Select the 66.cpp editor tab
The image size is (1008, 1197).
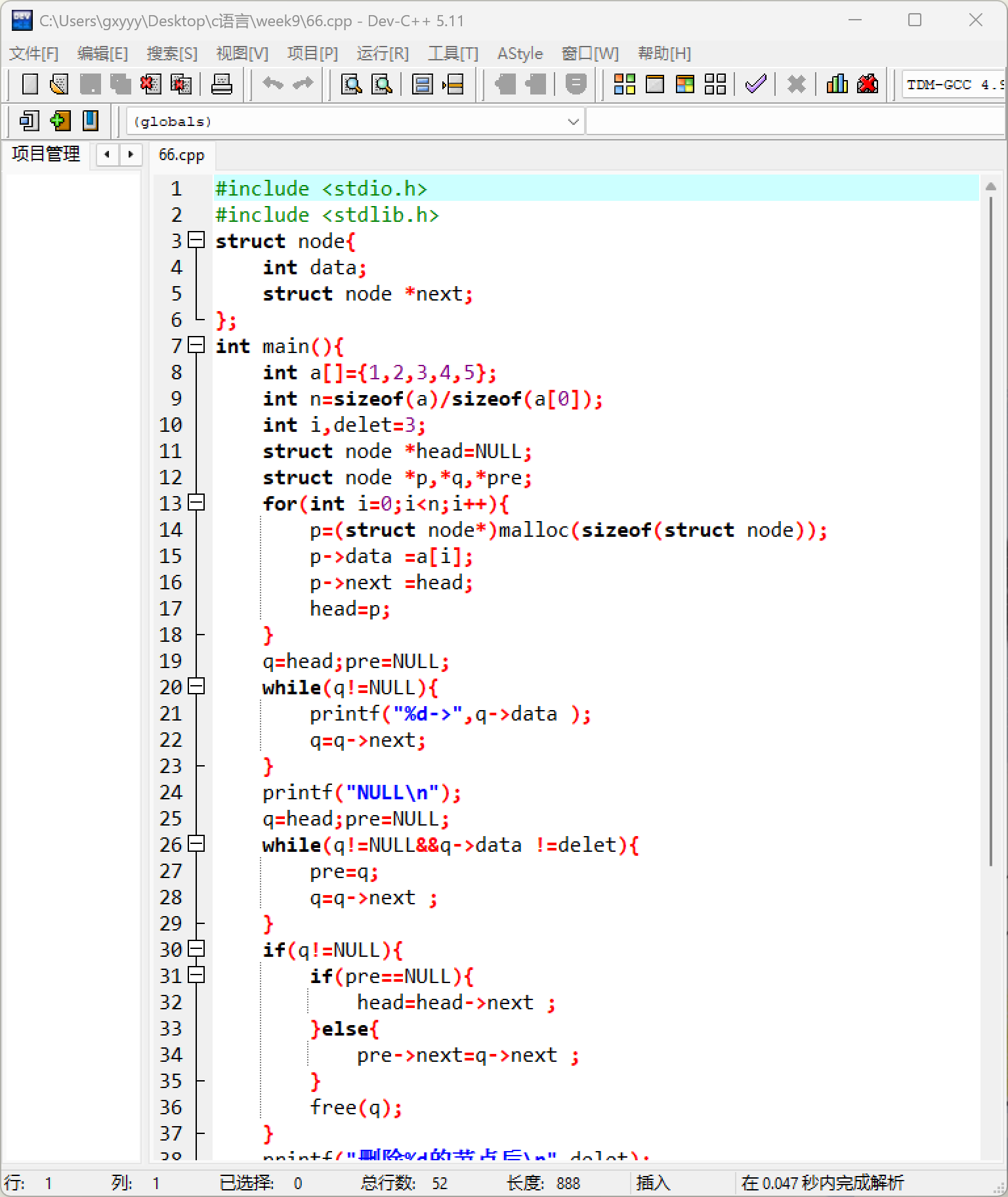point(182,155)
